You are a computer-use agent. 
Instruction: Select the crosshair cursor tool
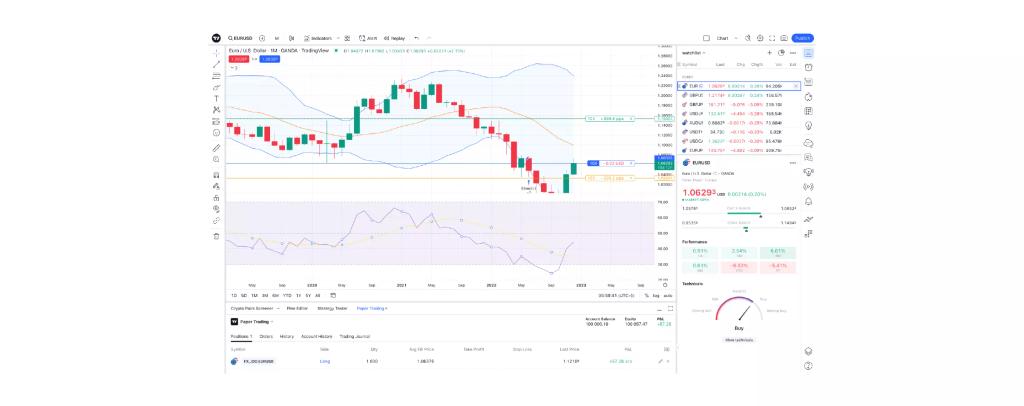(216, 53)
